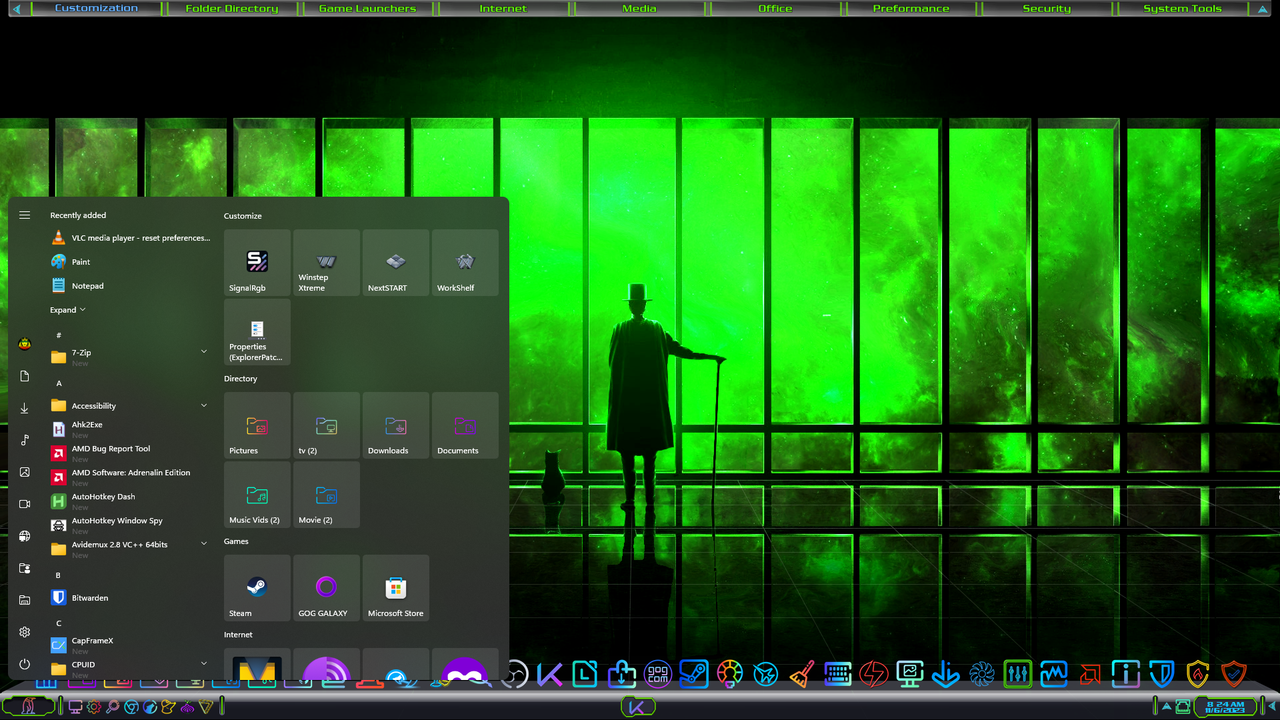The height and width of the screenshot is (720, 1280).
Task: Jump to letter A in app list
Action: click(x=59, y=383)
